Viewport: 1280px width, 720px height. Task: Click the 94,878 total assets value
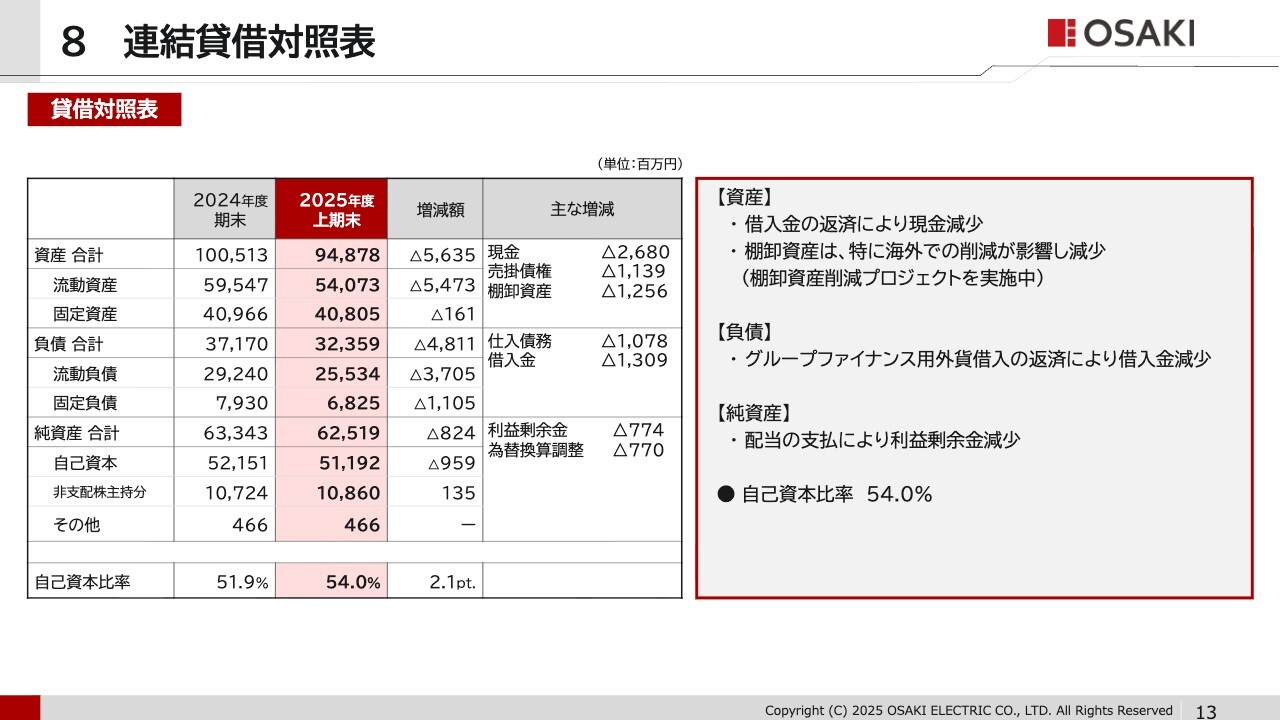coord(347,254)
